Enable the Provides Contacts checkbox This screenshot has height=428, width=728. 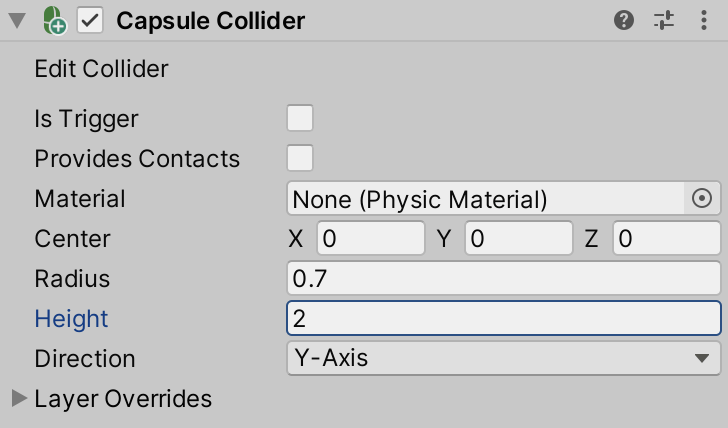click(300, 159)
